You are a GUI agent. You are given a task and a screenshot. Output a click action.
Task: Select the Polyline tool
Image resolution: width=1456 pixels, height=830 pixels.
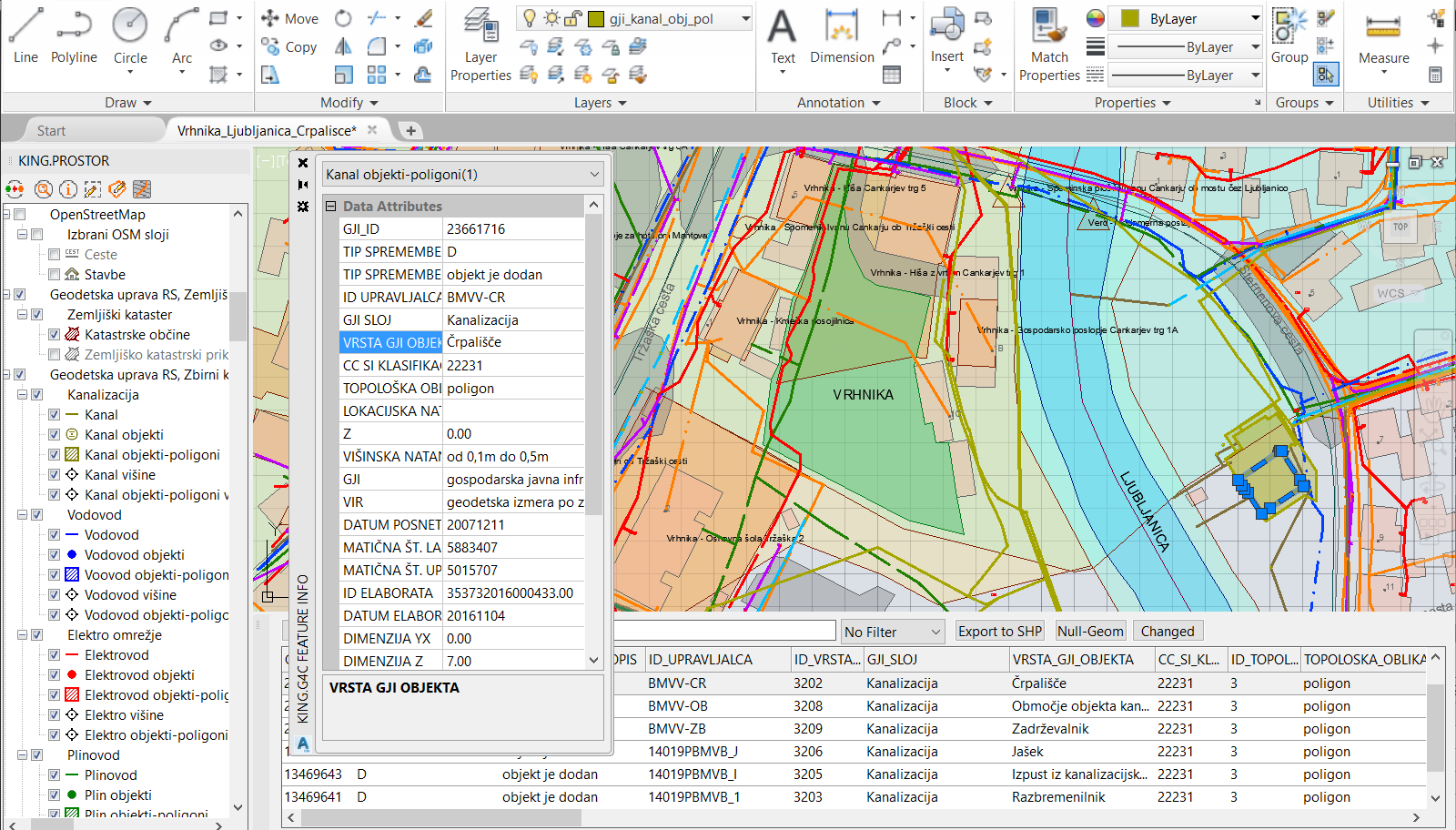[x=74, y=36]
